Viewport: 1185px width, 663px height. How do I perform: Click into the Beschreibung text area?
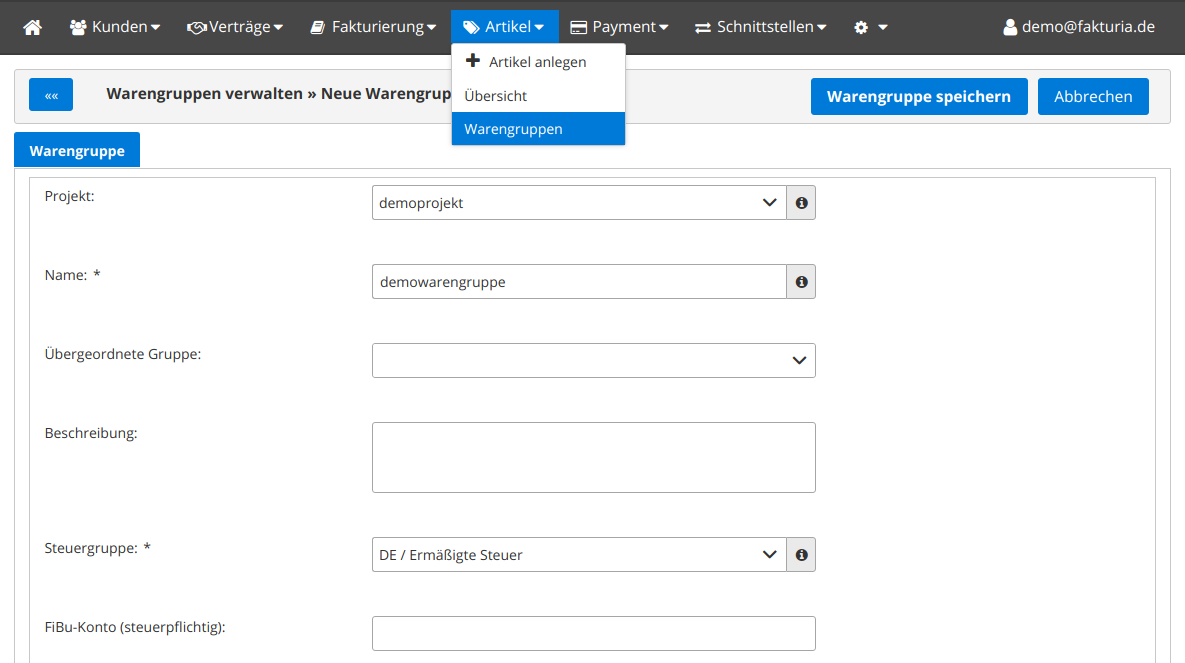point(593,457)
